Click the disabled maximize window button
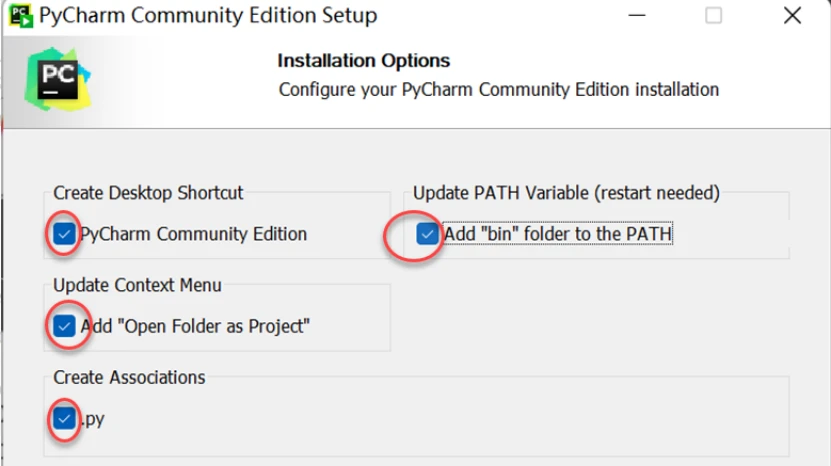The width and height of the screenshot is (831, 466). tap(713, 16)
